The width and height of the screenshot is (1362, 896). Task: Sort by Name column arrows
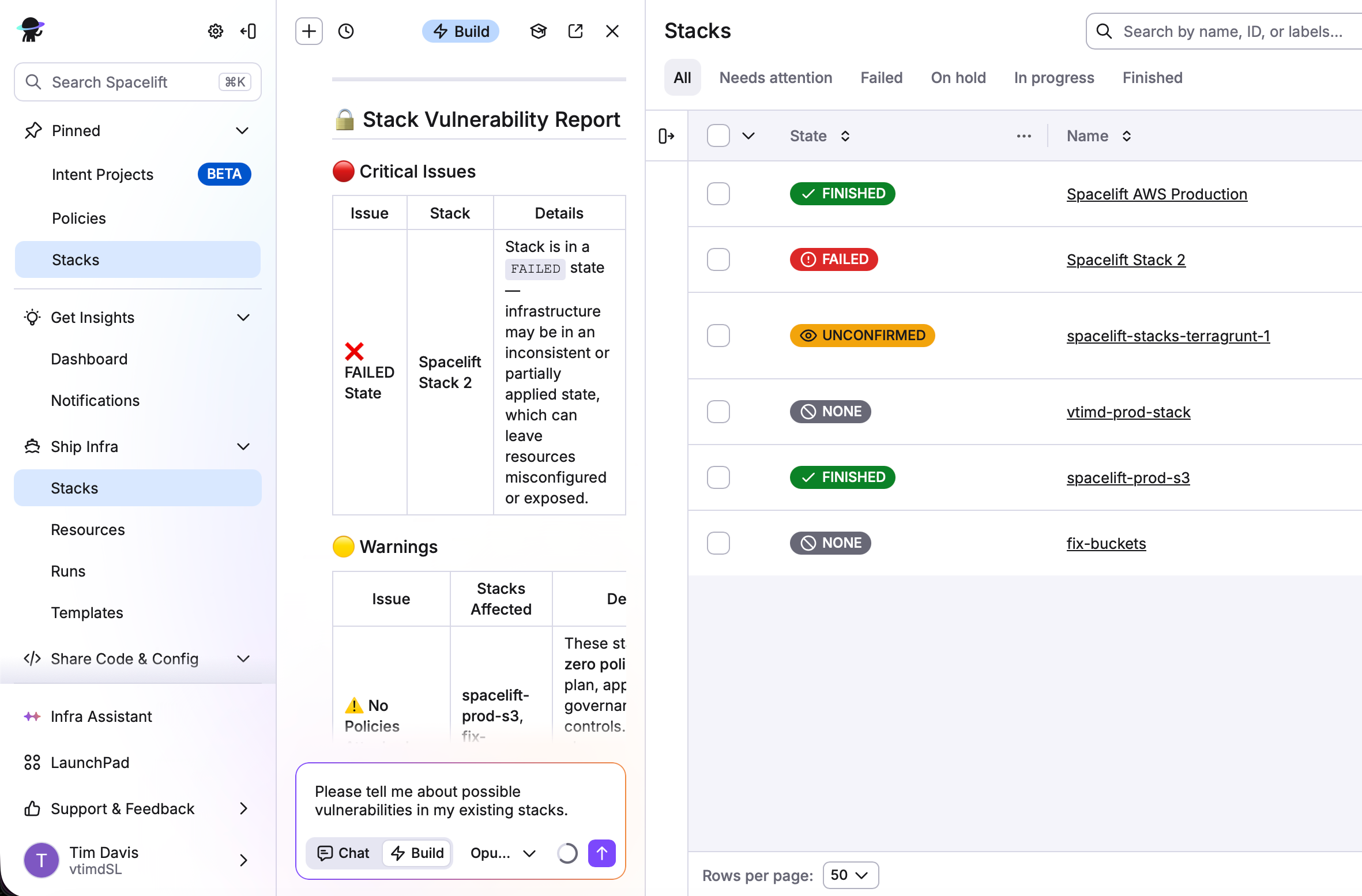point(1127,136)
